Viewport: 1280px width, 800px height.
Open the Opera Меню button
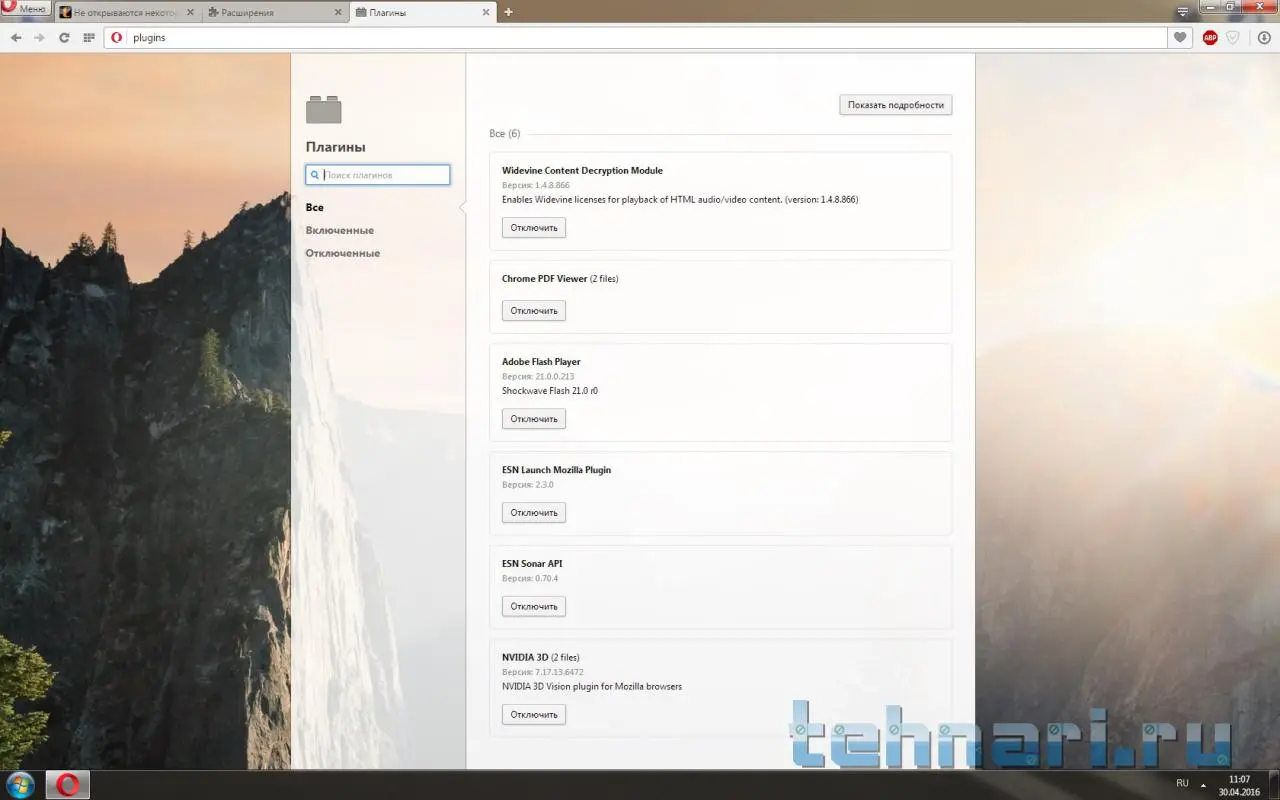pos(26,8)
